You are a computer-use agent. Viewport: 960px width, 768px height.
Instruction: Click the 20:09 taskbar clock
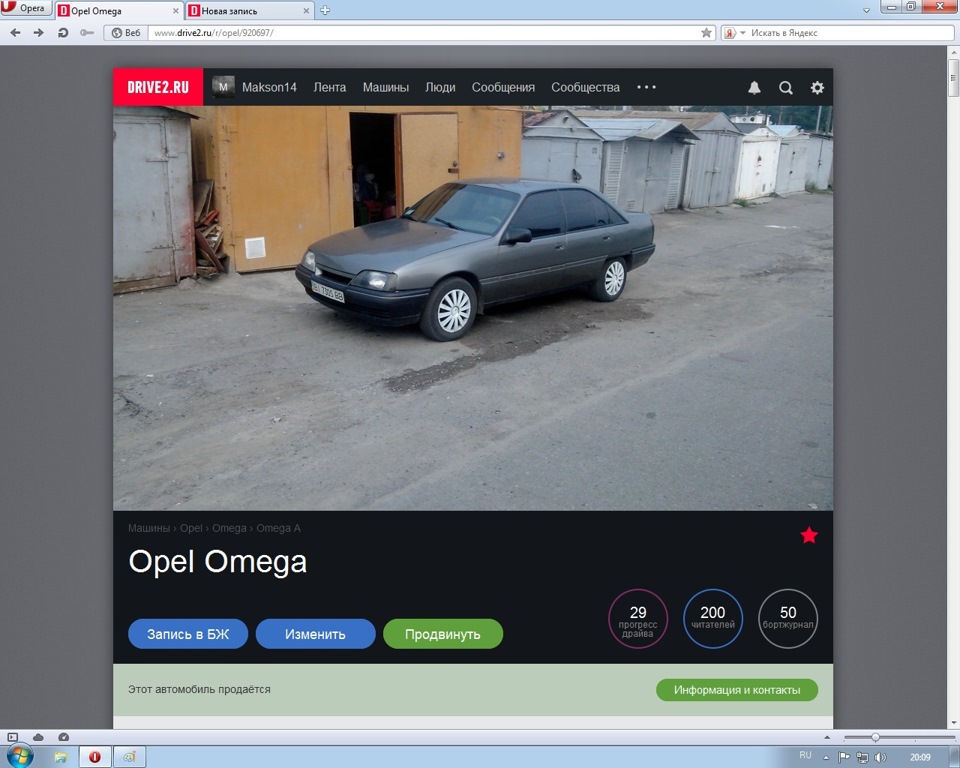pos(920,758)
